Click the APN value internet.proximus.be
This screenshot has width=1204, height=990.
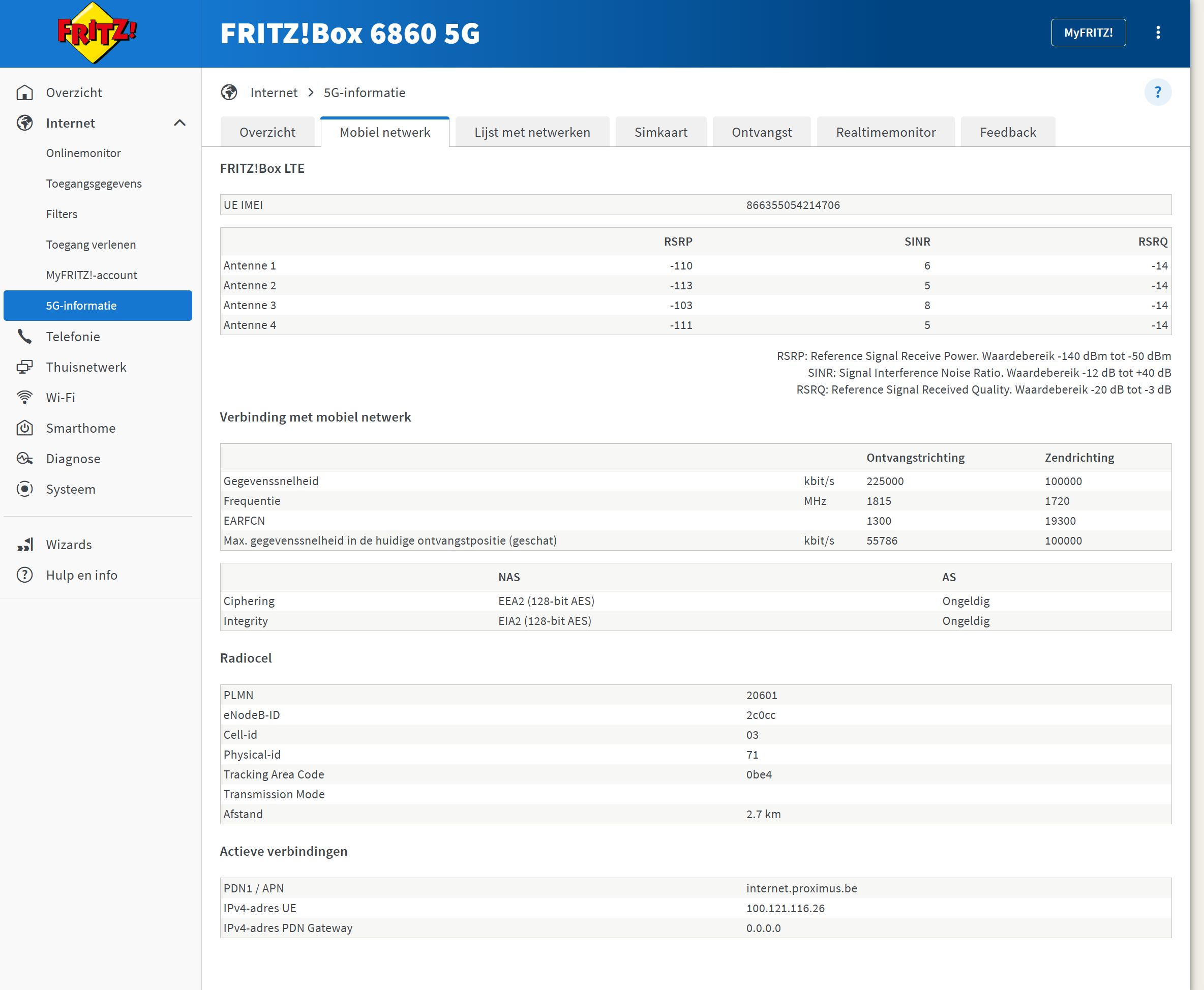(801, 888)
